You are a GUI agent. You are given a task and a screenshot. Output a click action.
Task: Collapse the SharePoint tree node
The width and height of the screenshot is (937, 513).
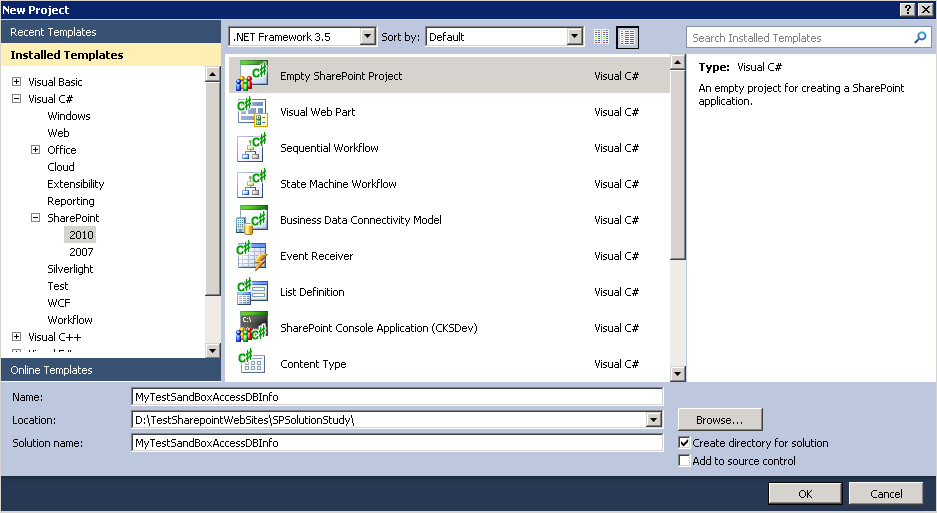coord(36,218)
